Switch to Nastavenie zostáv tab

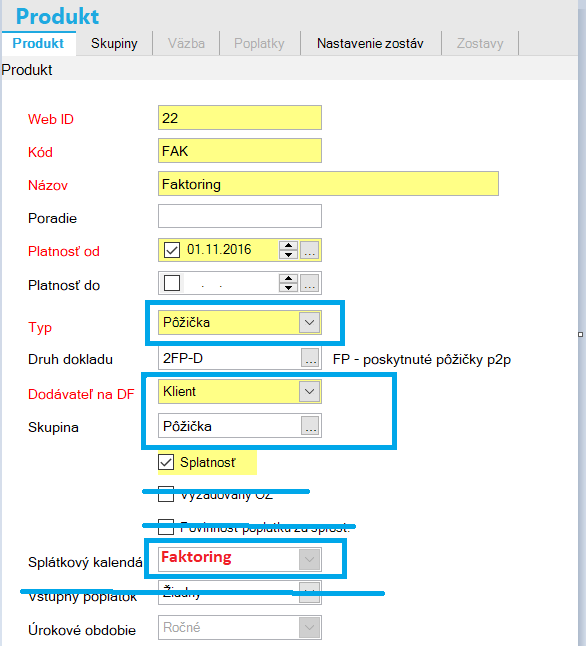point(370,43)
